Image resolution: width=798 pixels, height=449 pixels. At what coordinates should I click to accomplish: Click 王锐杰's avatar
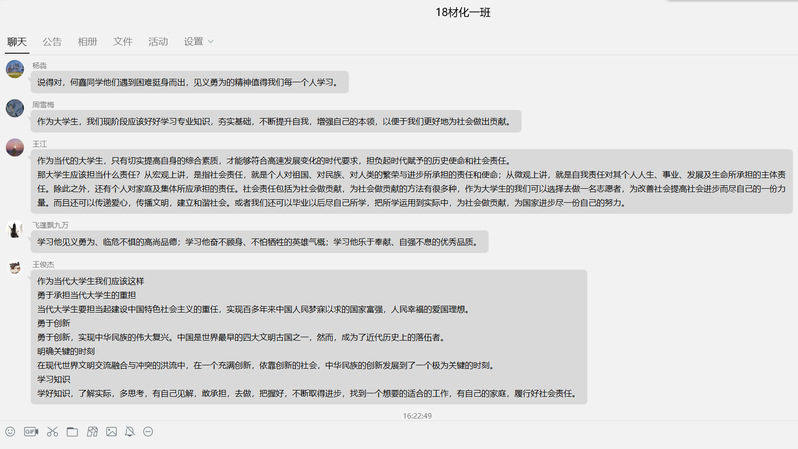pos(15,268)
